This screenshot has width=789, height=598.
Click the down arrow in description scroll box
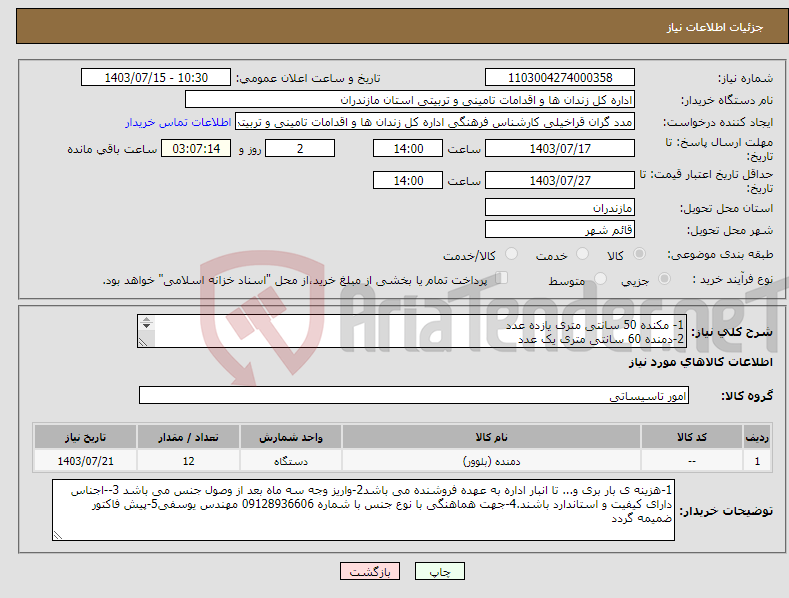pyautogui.click(x=146, y=326)
